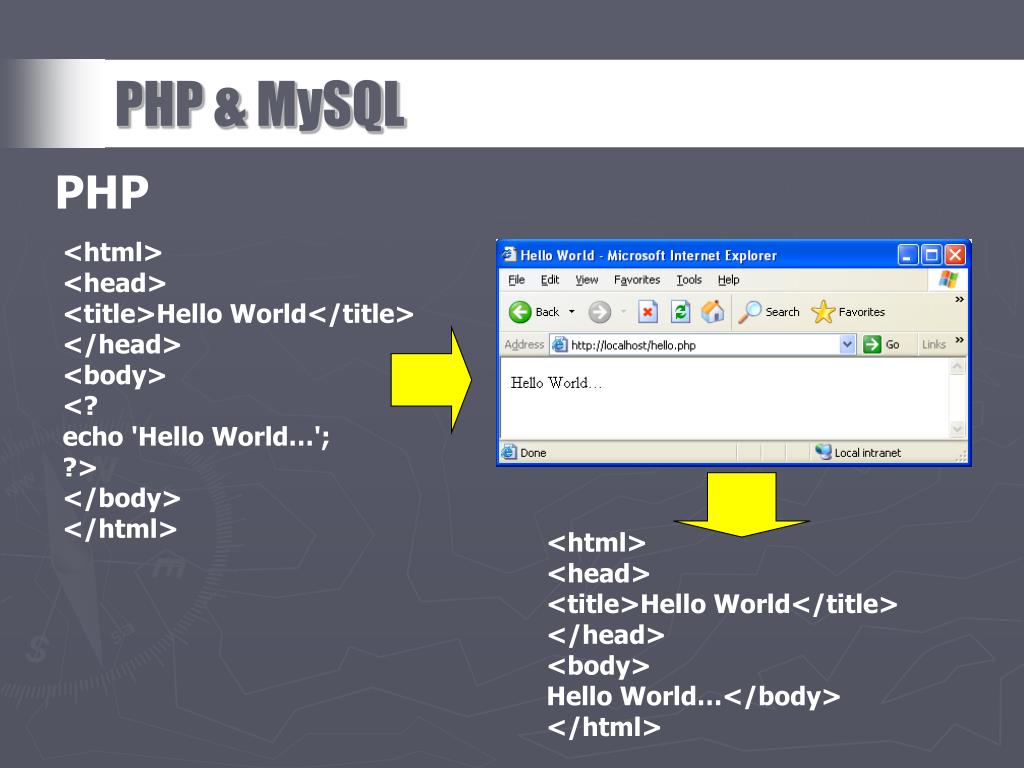Click the Local intranet zone icon
1024x768 pixels.
click(x=823, y=452)
